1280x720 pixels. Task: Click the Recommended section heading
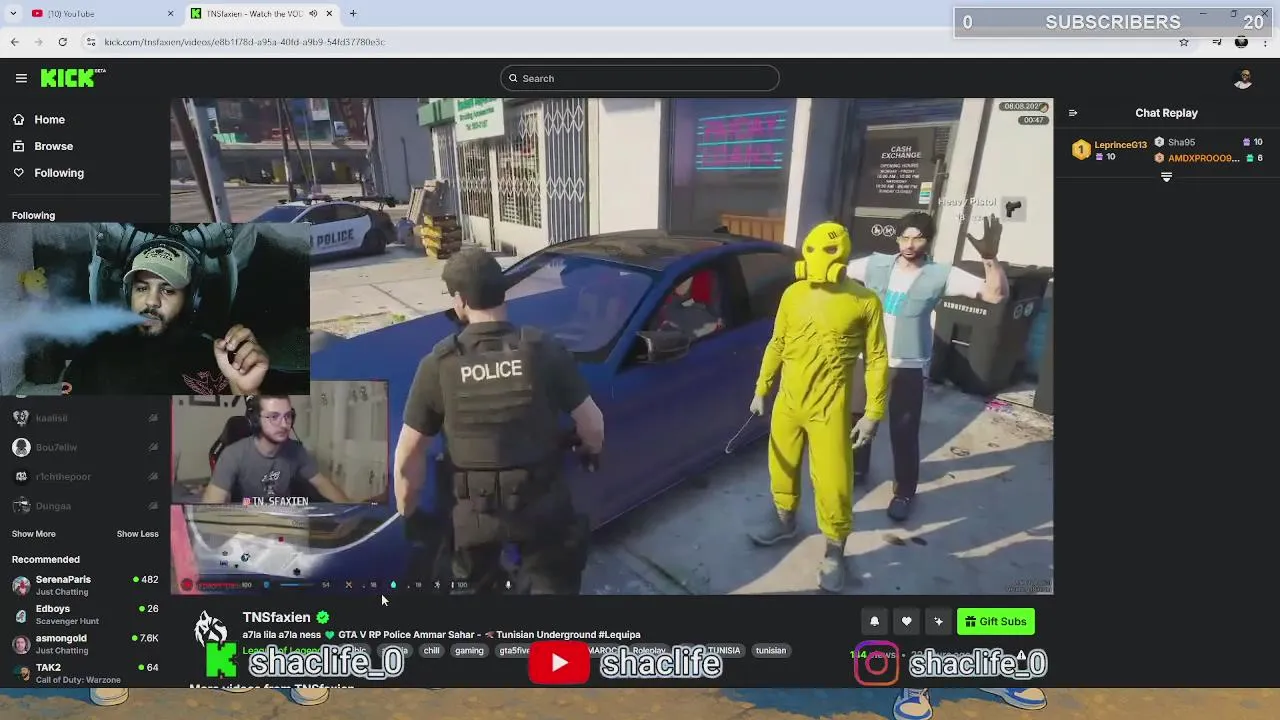click(x=46, y=559)
